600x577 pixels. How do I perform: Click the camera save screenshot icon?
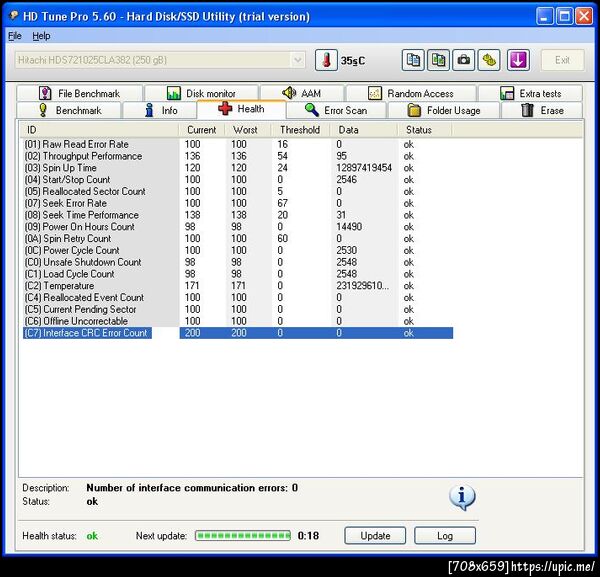[463, 60]
